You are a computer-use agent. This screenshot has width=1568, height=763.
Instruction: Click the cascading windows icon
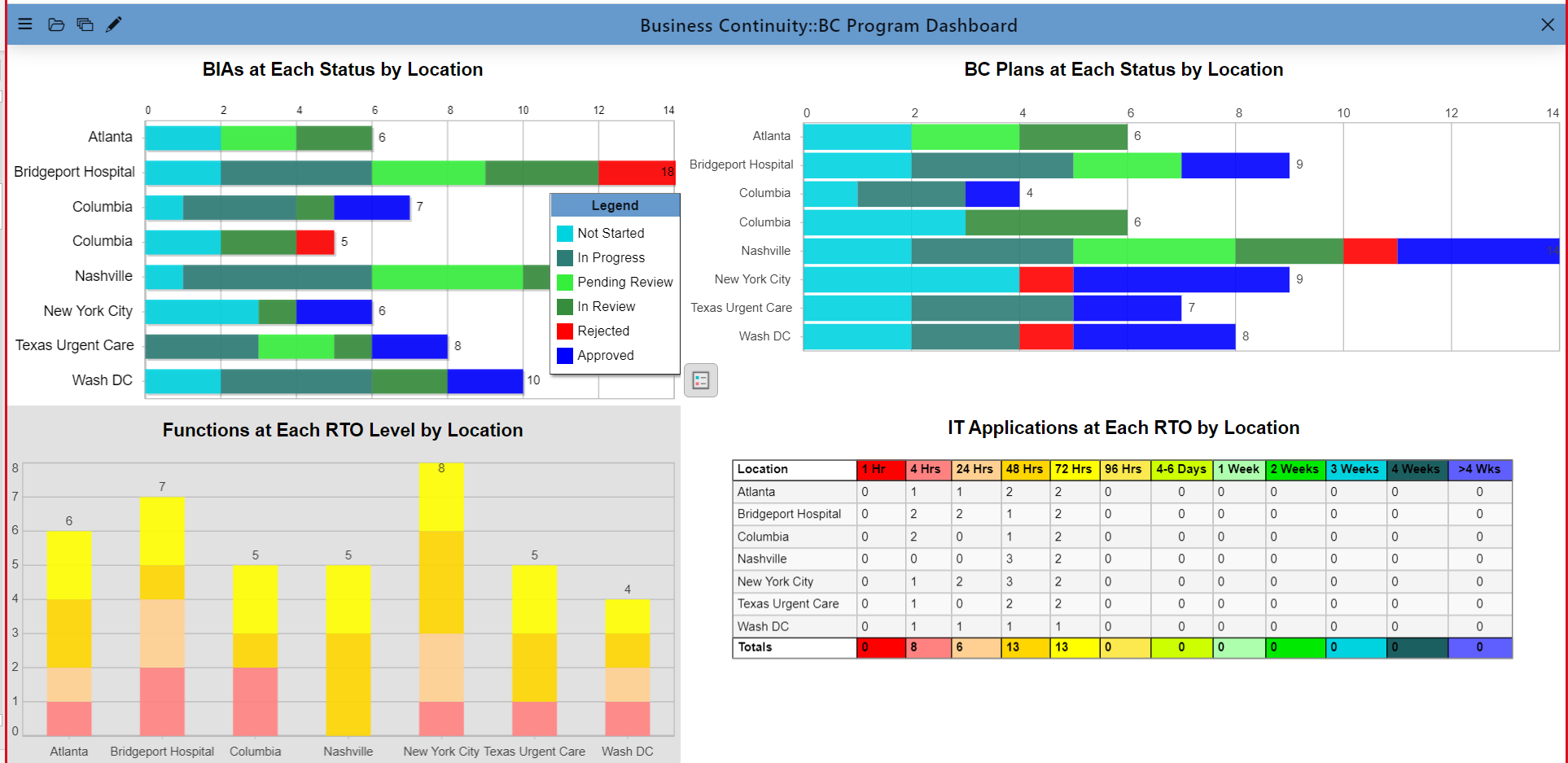point(85,24)
